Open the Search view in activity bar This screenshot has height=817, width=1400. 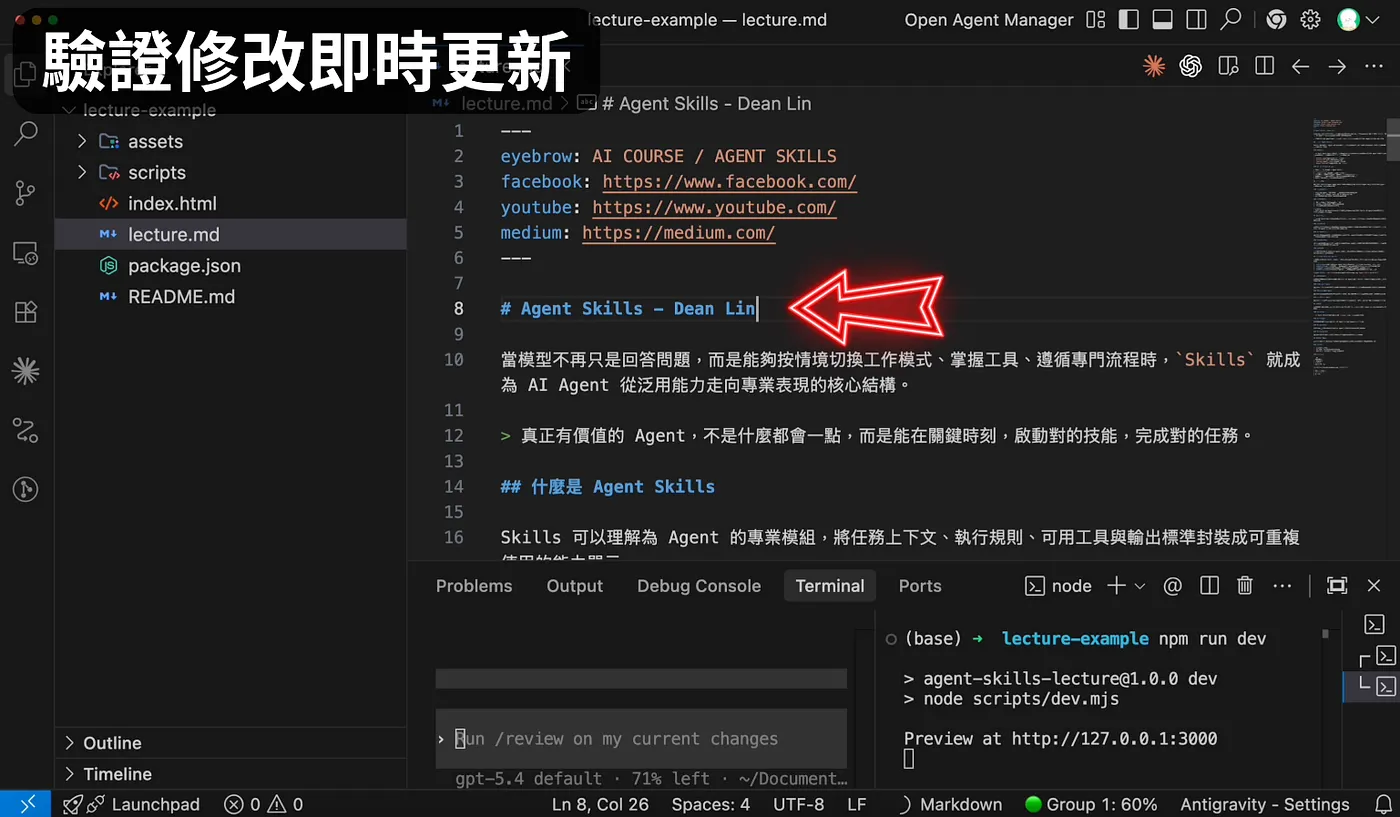click(26, 133)
